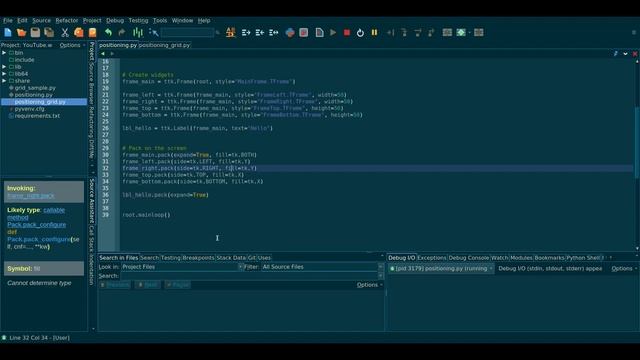
Task: Open the Debug I/O Options dropdown
Action: 624,269
